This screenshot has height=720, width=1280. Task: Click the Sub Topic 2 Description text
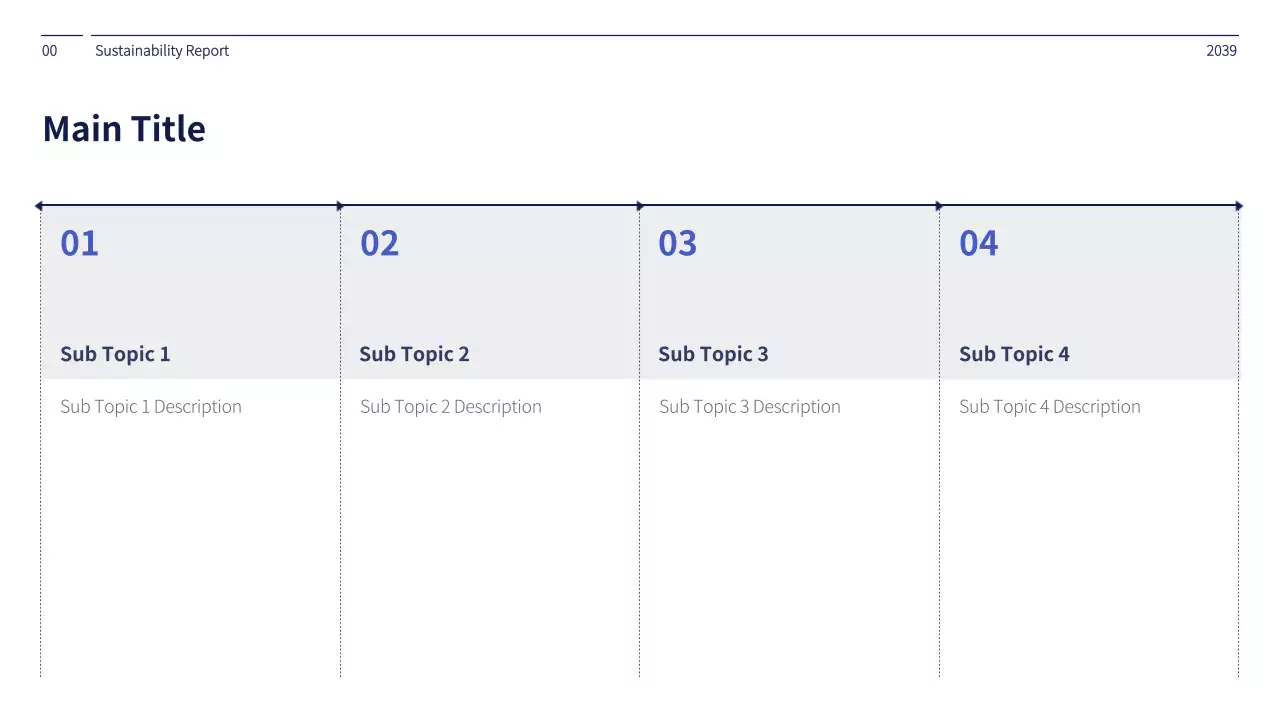[451, 407]
